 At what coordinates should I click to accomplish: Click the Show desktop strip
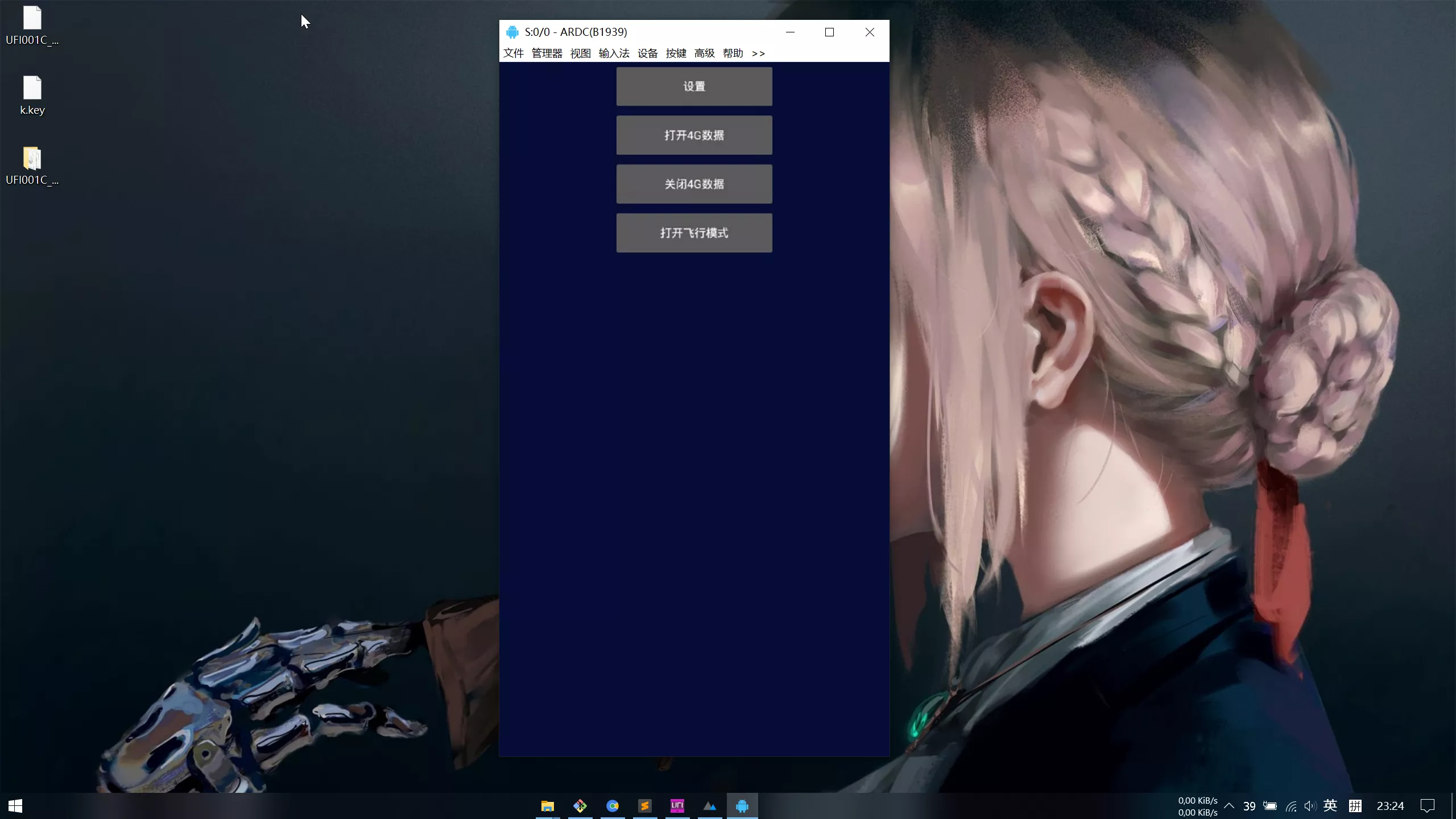coord(1453,806)
